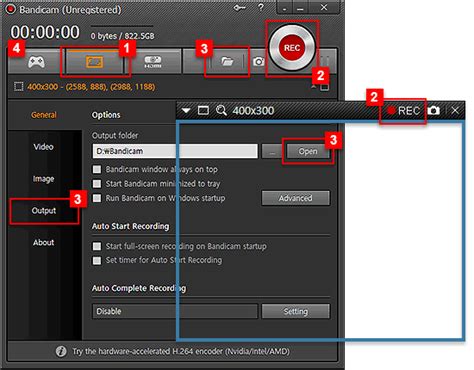The height and width of the screenshot is (370, 474).
Task: Take a screenshot with capture bar camera icon
Action: 433,110
